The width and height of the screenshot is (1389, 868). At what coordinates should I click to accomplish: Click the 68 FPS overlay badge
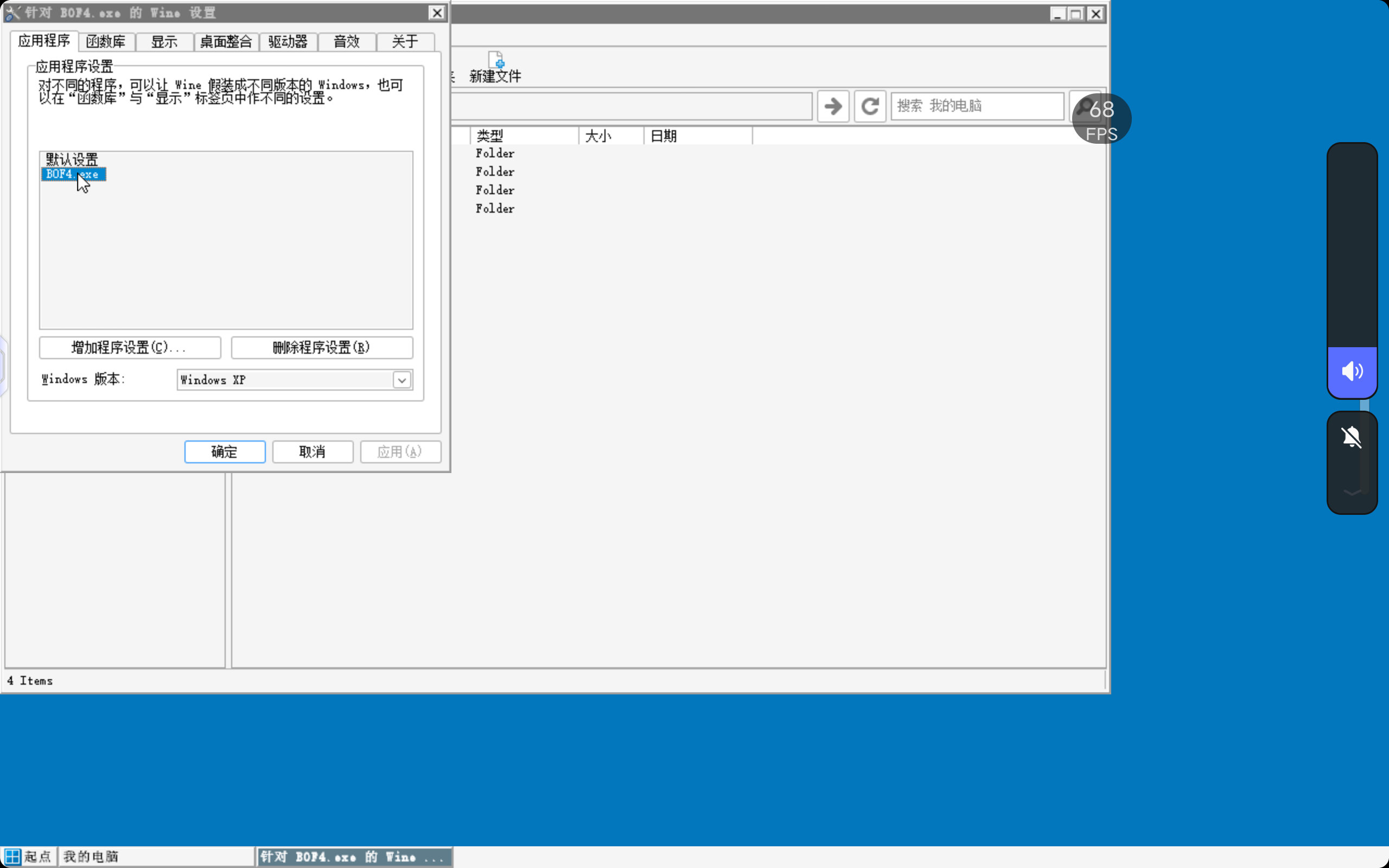tap(1101, 119)
